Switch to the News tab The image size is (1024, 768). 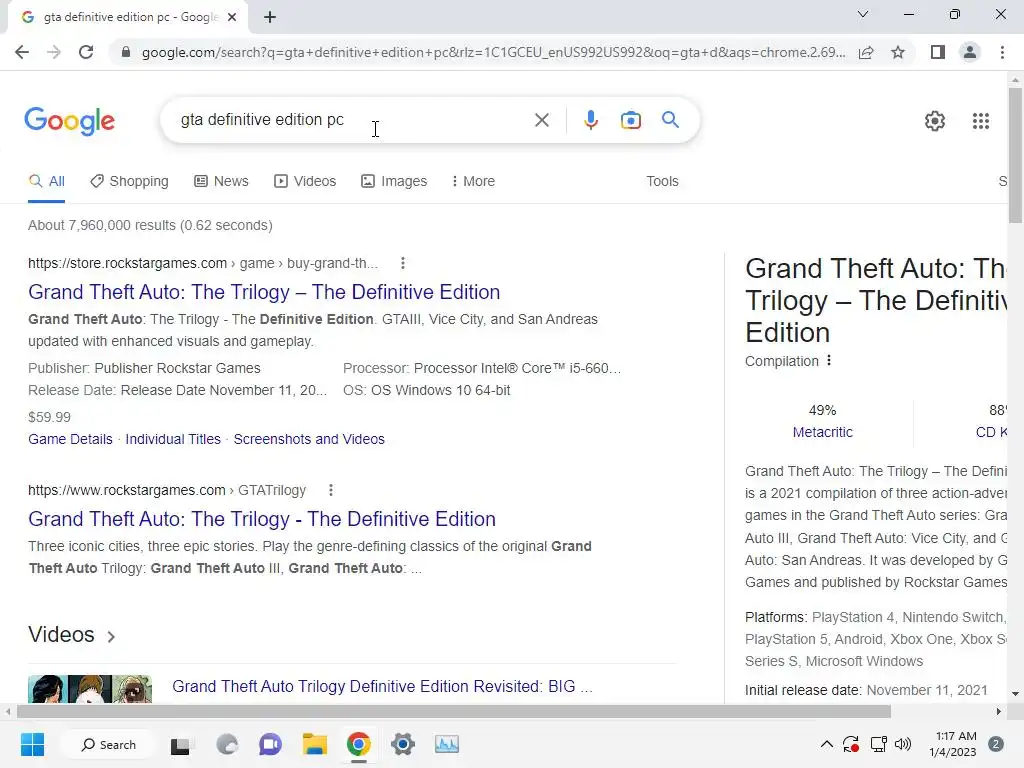point(221,182)
